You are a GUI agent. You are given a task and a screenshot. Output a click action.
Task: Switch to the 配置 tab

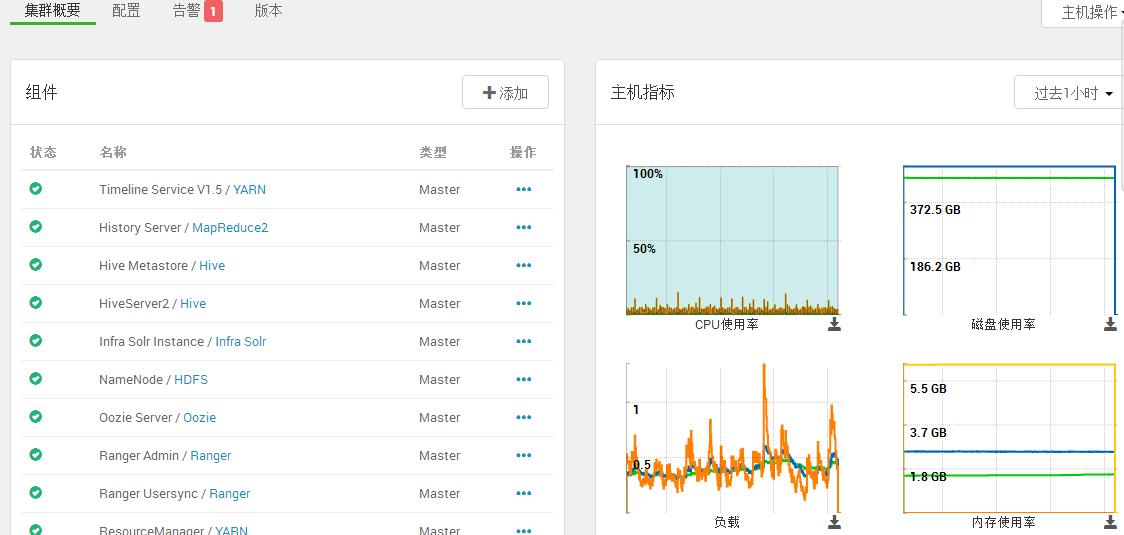[126, 11]
